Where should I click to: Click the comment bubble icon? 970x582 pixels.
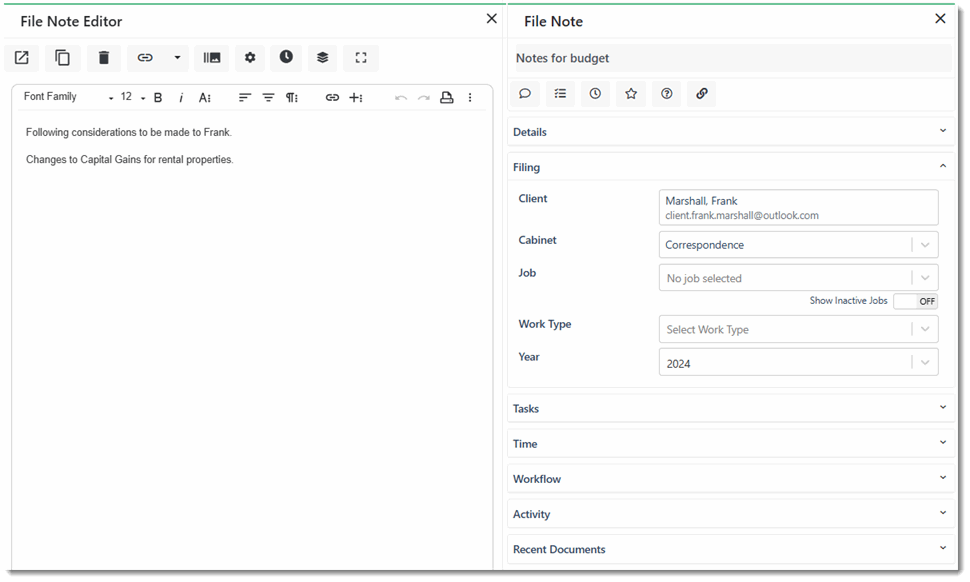coord(525,94)
